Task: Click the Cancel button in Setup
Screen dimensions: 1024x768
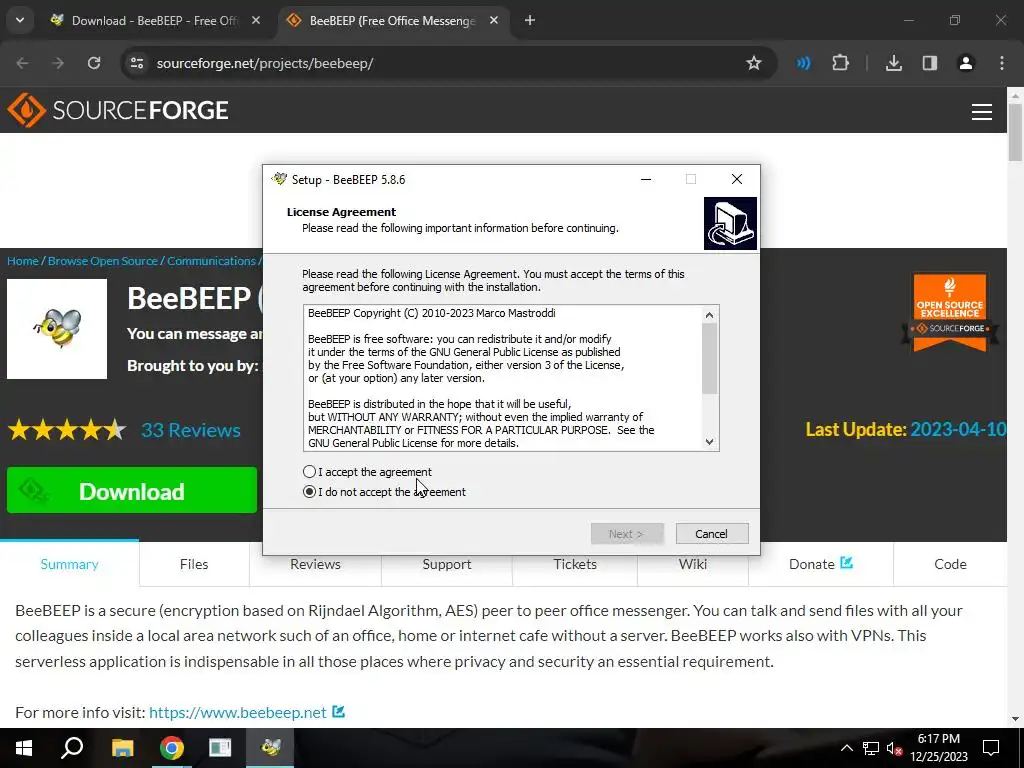Action: click(712, 534)
